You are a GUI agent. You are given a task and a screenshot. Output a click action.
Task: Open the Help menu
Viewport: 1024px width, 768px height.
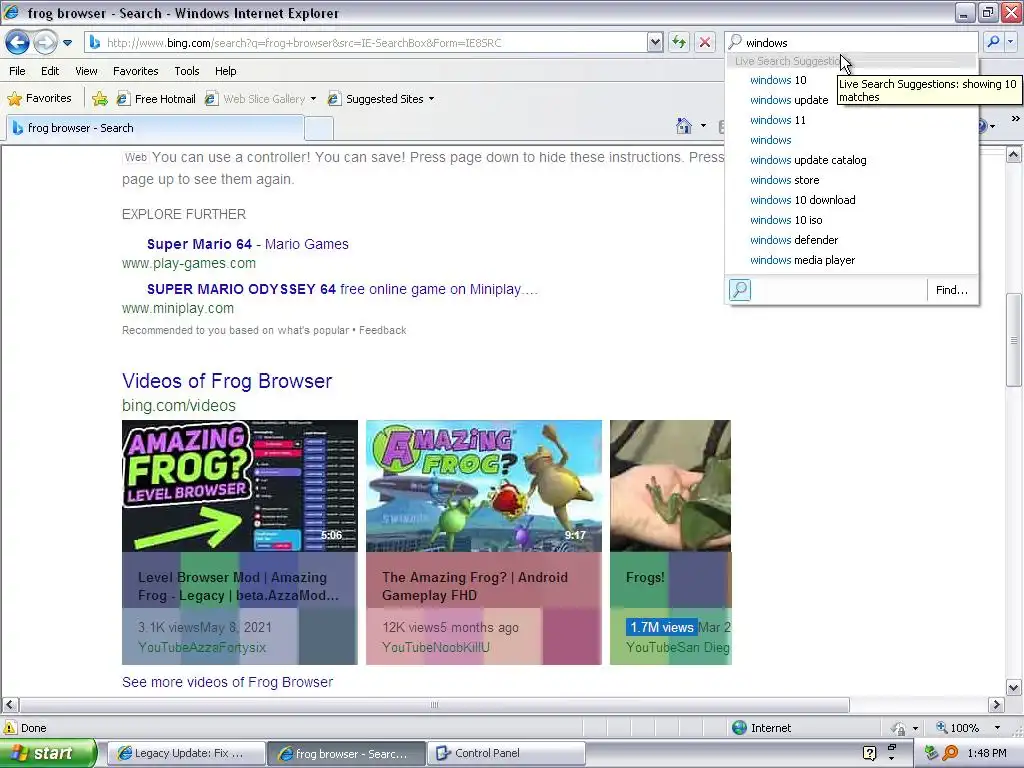(225, 71)
